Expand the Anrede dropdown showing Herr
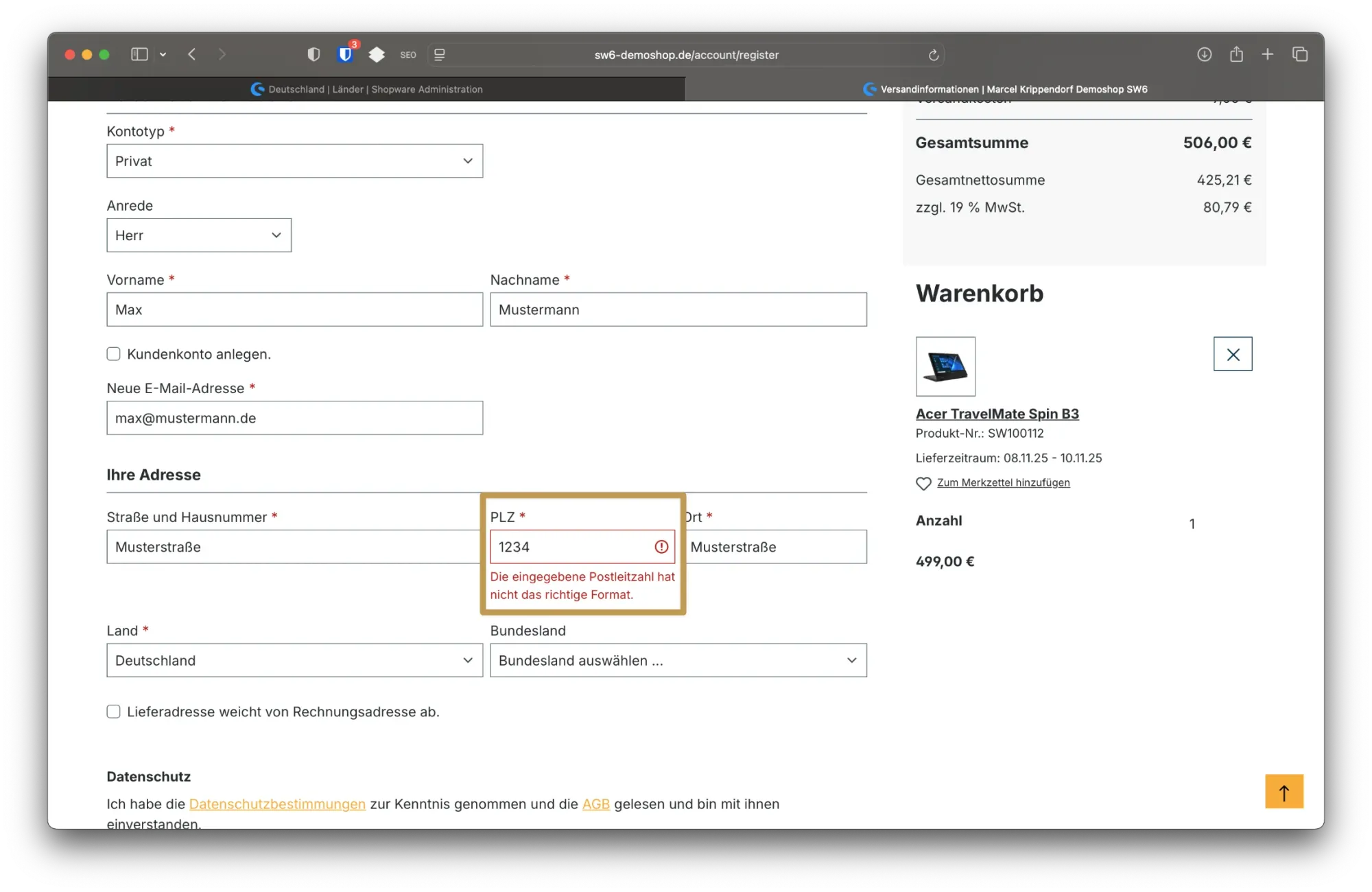Screen dimensions: 1372x892 [199, 235]
